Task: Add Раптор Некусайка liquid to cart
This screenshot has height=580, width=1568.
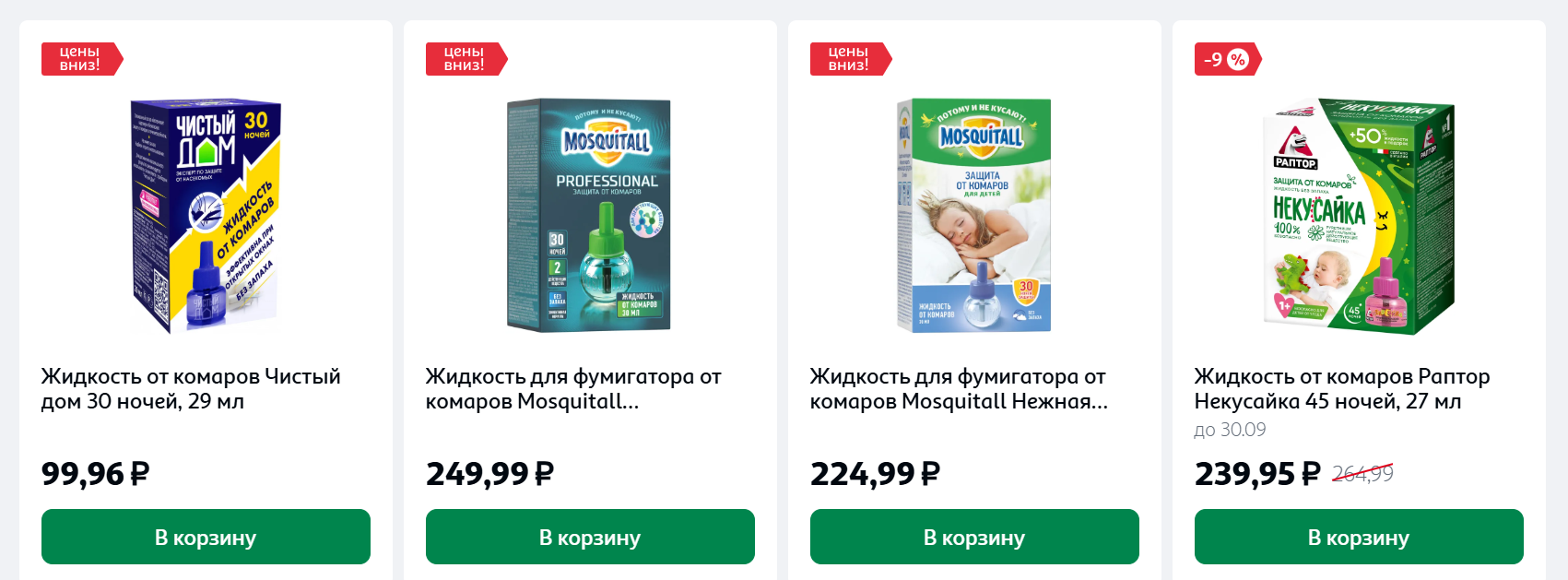Action: pyautogui.click(x=1359, y=537)
